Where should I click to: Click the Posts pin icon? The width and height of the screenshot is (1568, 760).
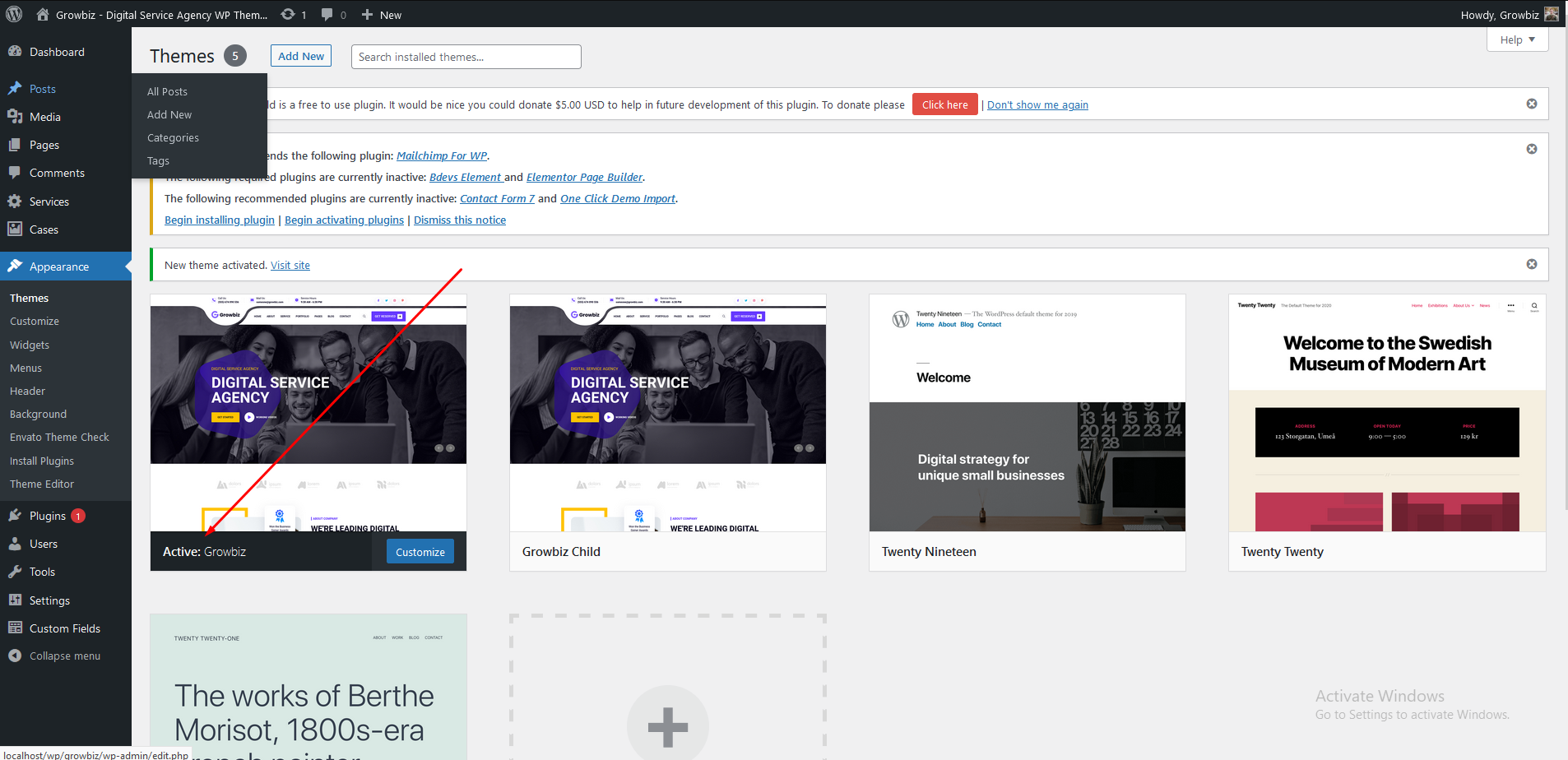coord(15,88)
